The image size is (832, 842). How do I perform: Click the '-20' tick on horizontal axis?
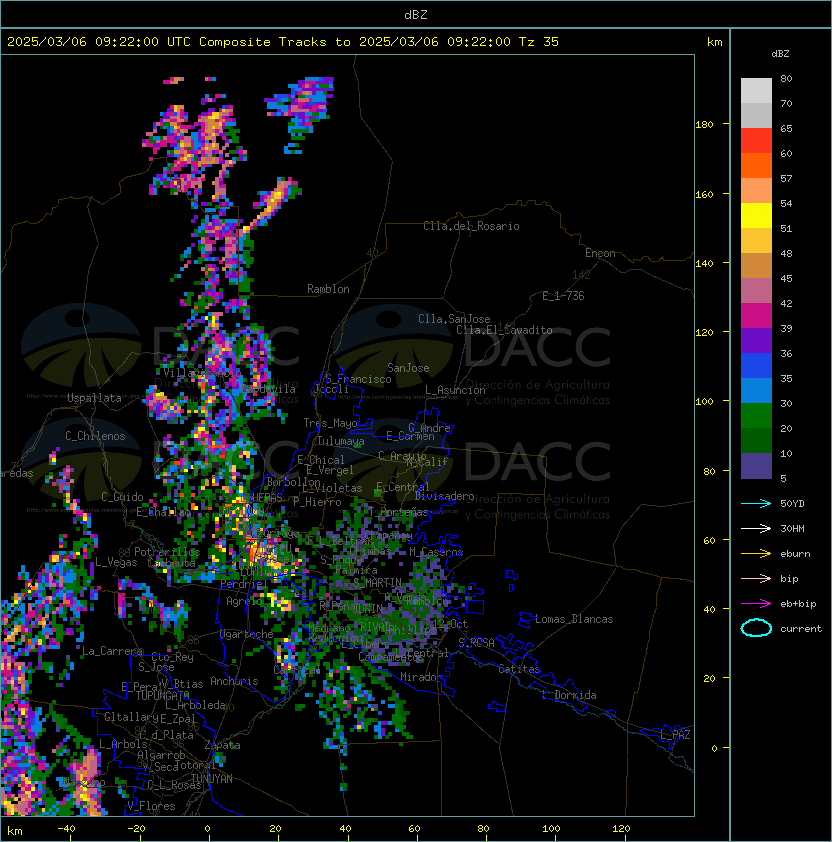(136, 829)
